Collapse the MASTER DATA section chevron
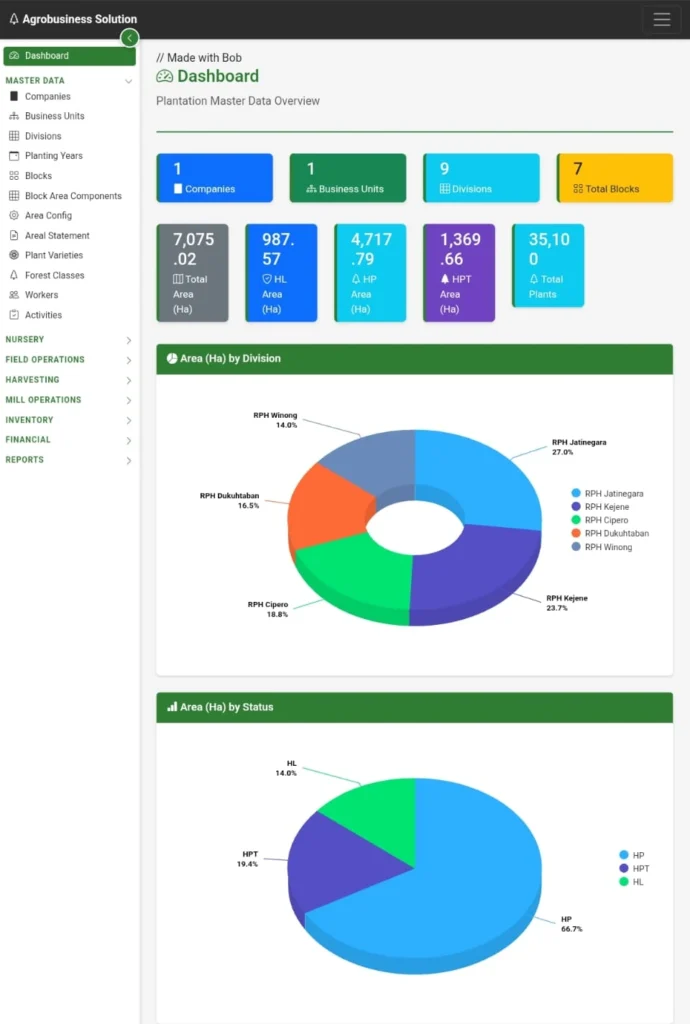The height and width of the screenshot is (1024, 690). click(x=129, y=81)
